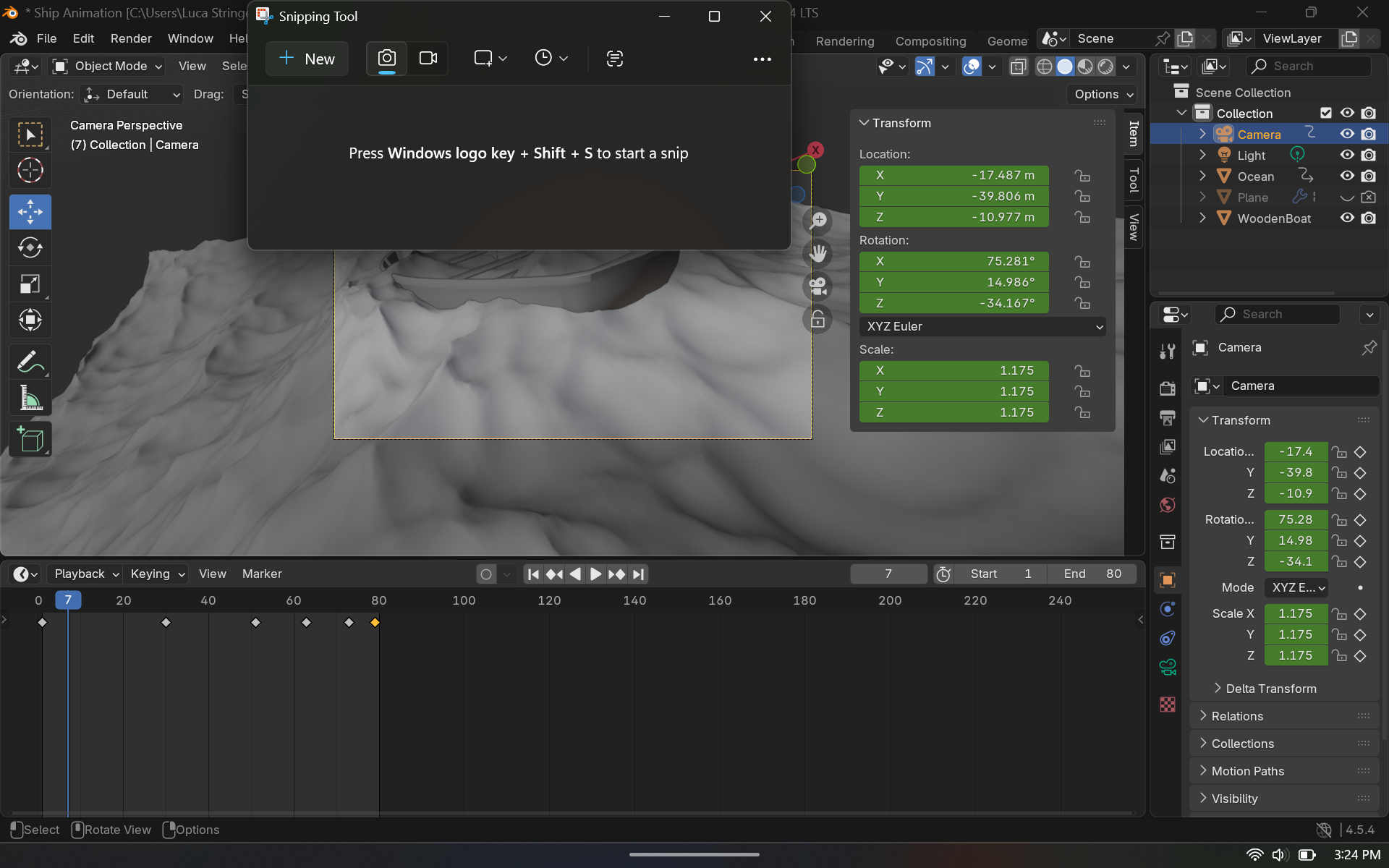Switch Snipping Tool to video record mode
Viewport: 1389px width, 868px height.
[x=428, y=59]
